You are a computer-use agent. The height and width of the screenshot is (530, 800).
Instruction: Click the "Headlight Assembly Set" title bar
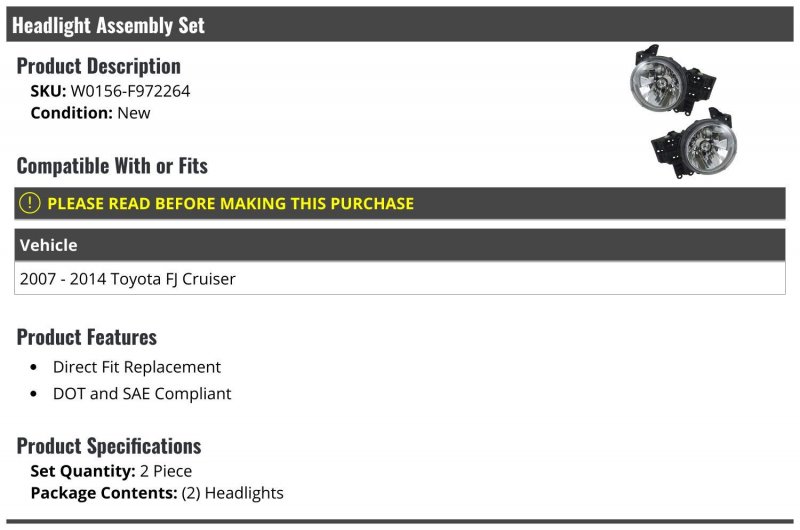coord(108,25)
